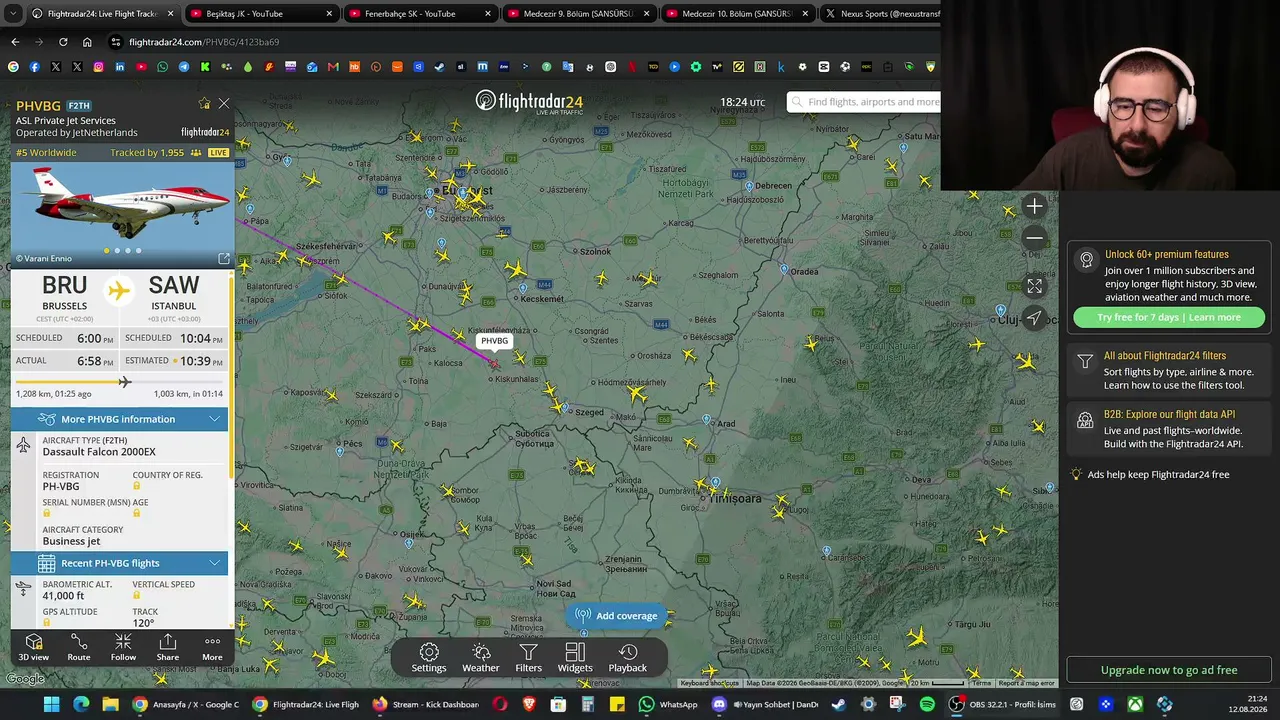1280x720 pixels.
Task: Click the LIVE badge in flight panel
Action: point(218,153)
